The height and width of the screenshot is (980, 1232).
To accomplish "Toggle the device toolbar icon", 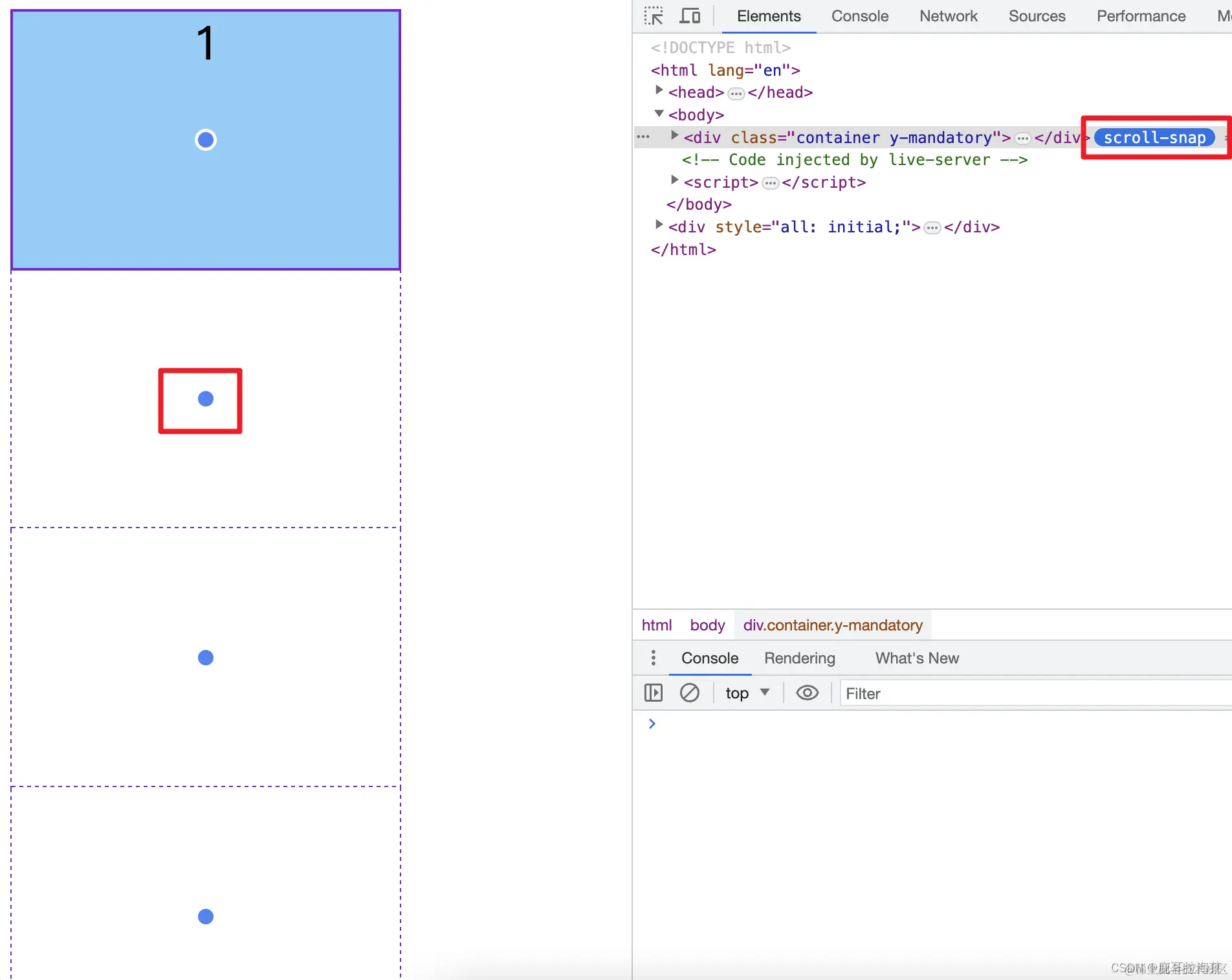I will pyautogui.click(x=690, y=16).
